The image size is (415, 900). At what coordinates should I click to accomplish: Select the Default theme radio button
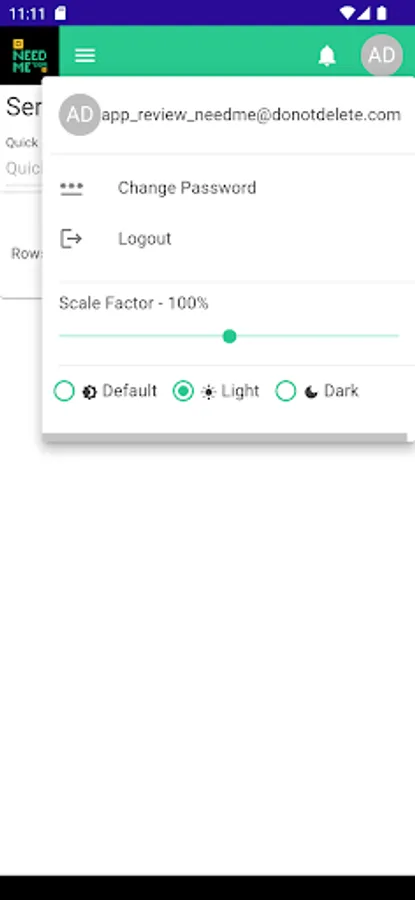coord(64,391)
